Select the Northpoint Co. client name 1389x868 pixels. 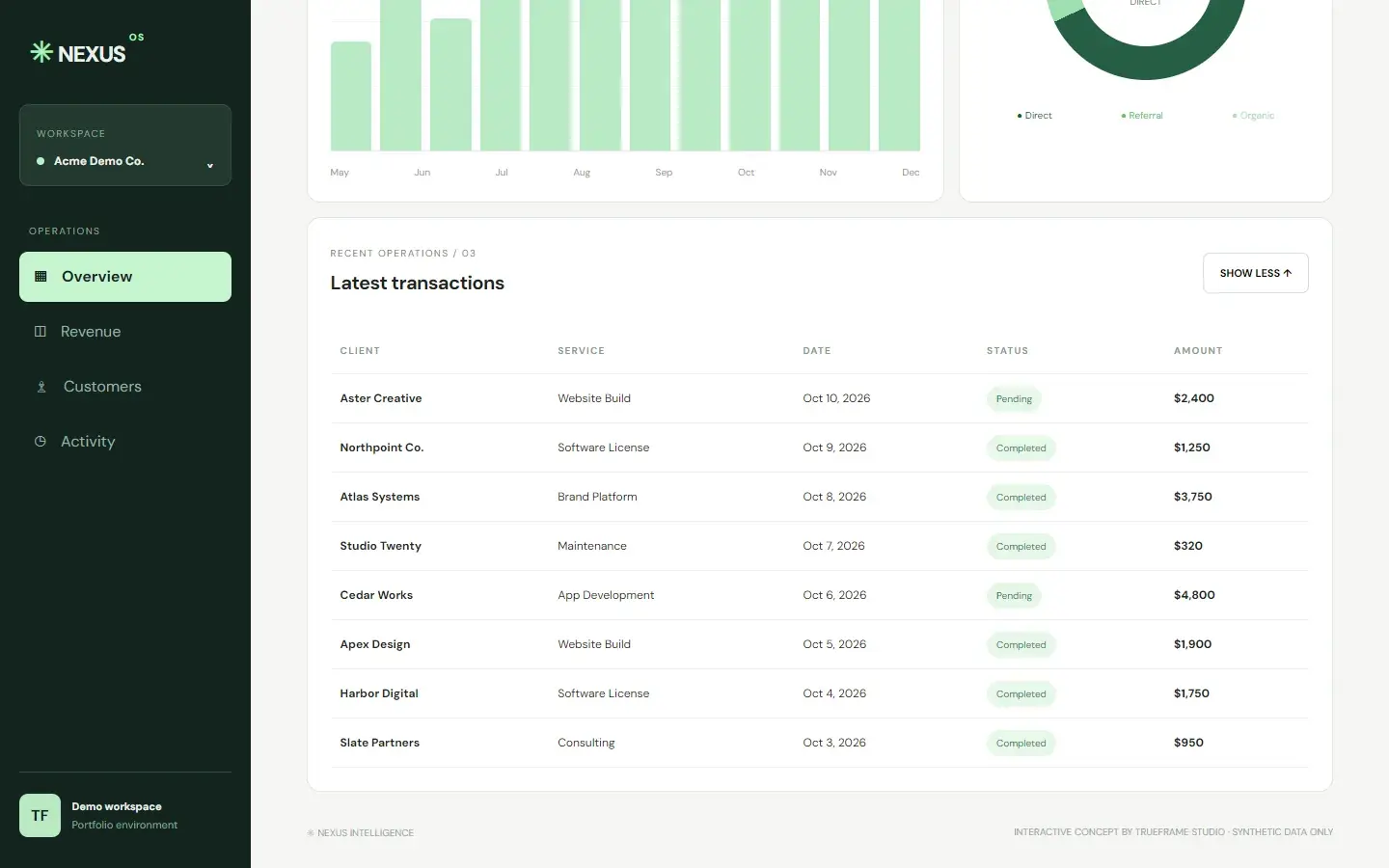(382, 448)
